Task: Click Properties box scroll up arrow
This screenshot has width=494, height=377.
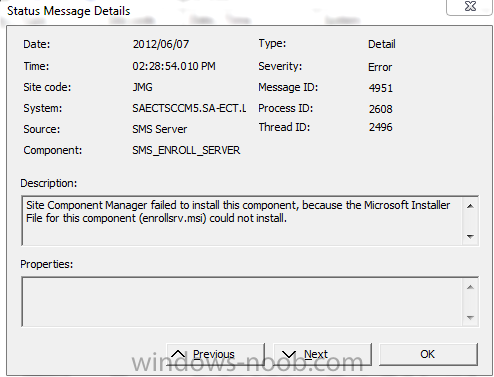Action: point(470,287)
